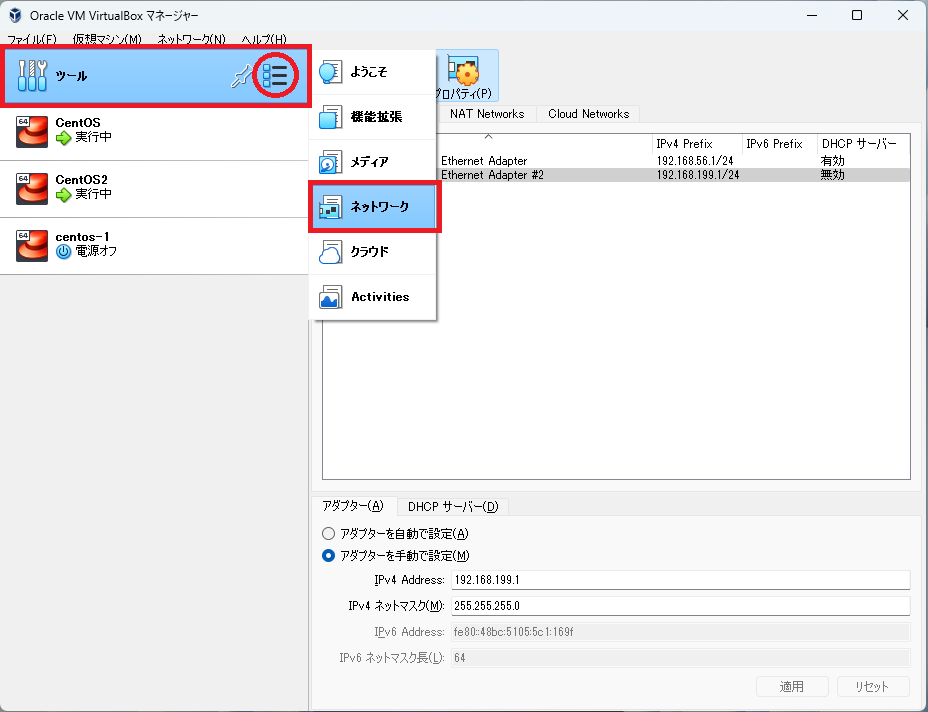This screenshot has height=712, width=928.
Task: Open the File (ファイル) menu
Action: pos(32,40)
